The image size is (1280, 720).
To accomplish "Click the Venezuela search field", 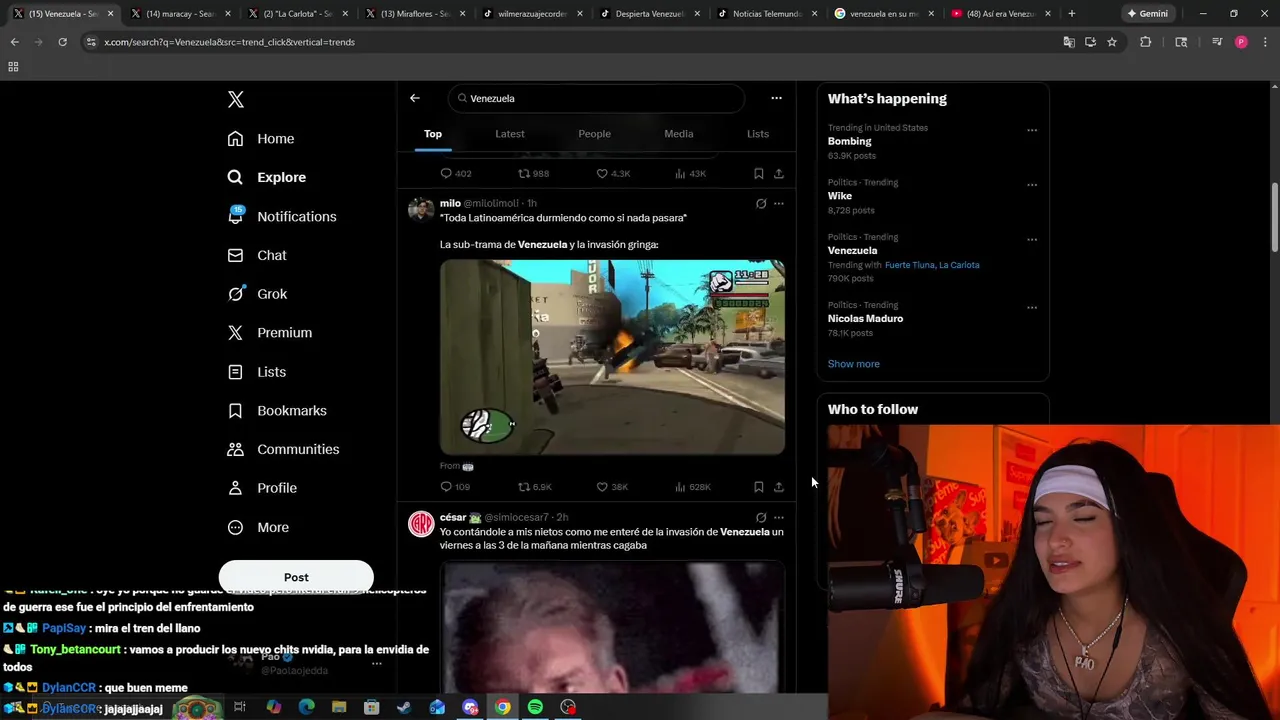I will (597, 98).
